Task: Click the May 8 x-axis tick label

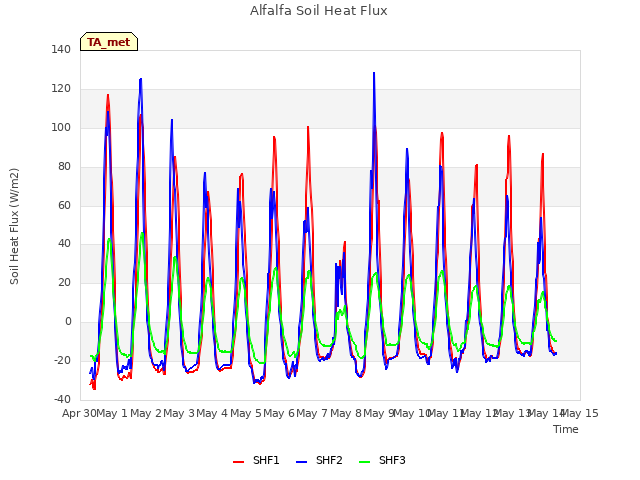Action: point(346,413)
